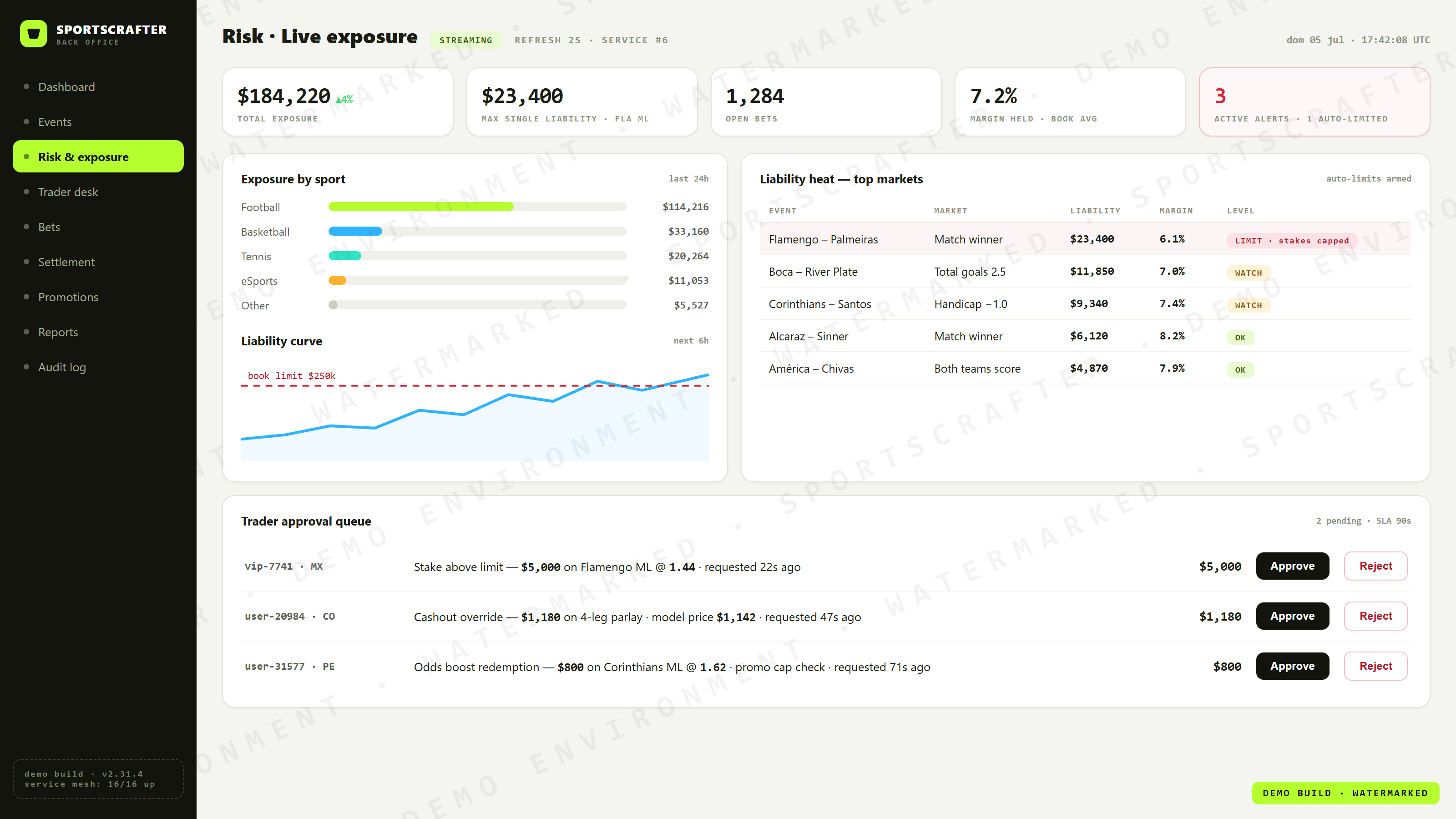Click Both teams score market cell

(977, 368)
